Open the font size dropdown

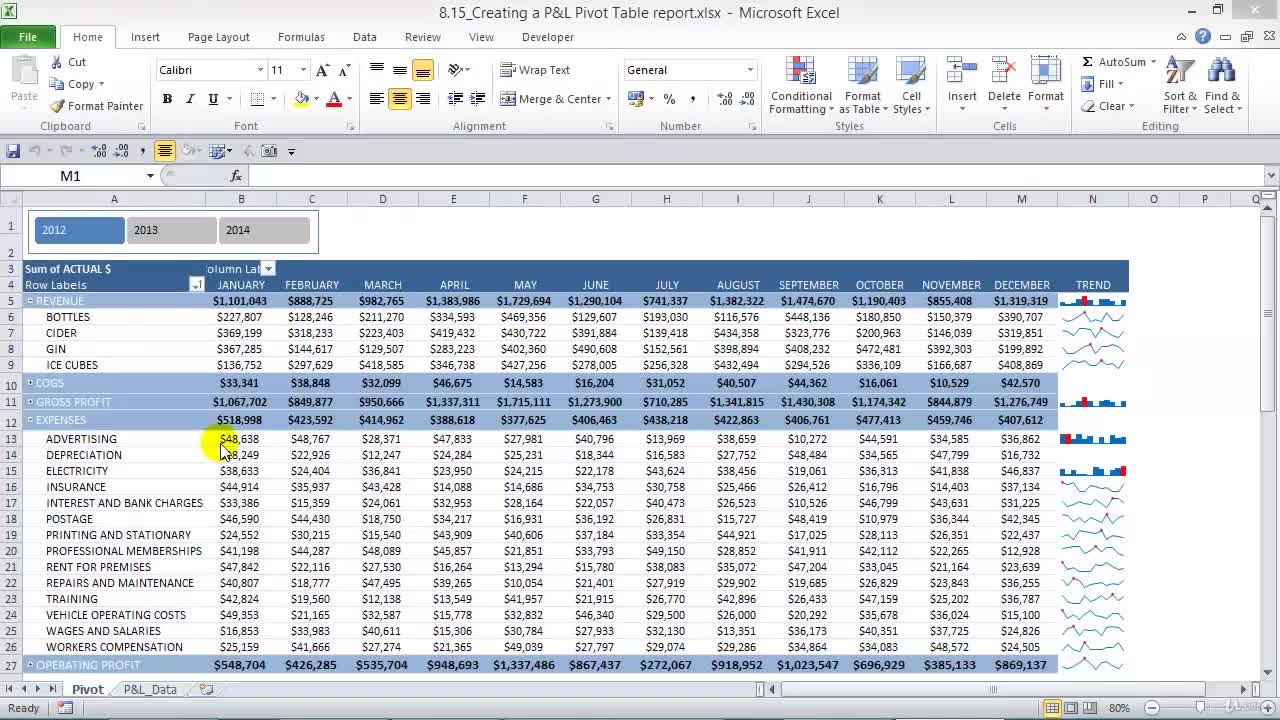(x=303, y=70)
